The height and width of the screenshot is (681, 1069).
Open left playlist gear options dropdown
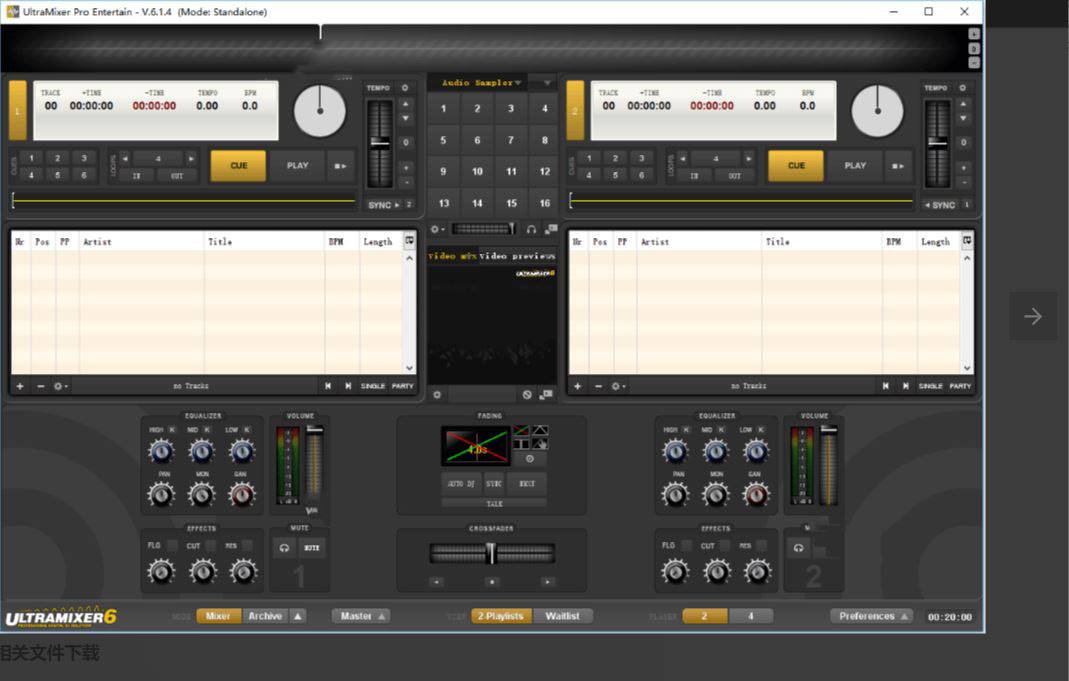pos(60,387)
